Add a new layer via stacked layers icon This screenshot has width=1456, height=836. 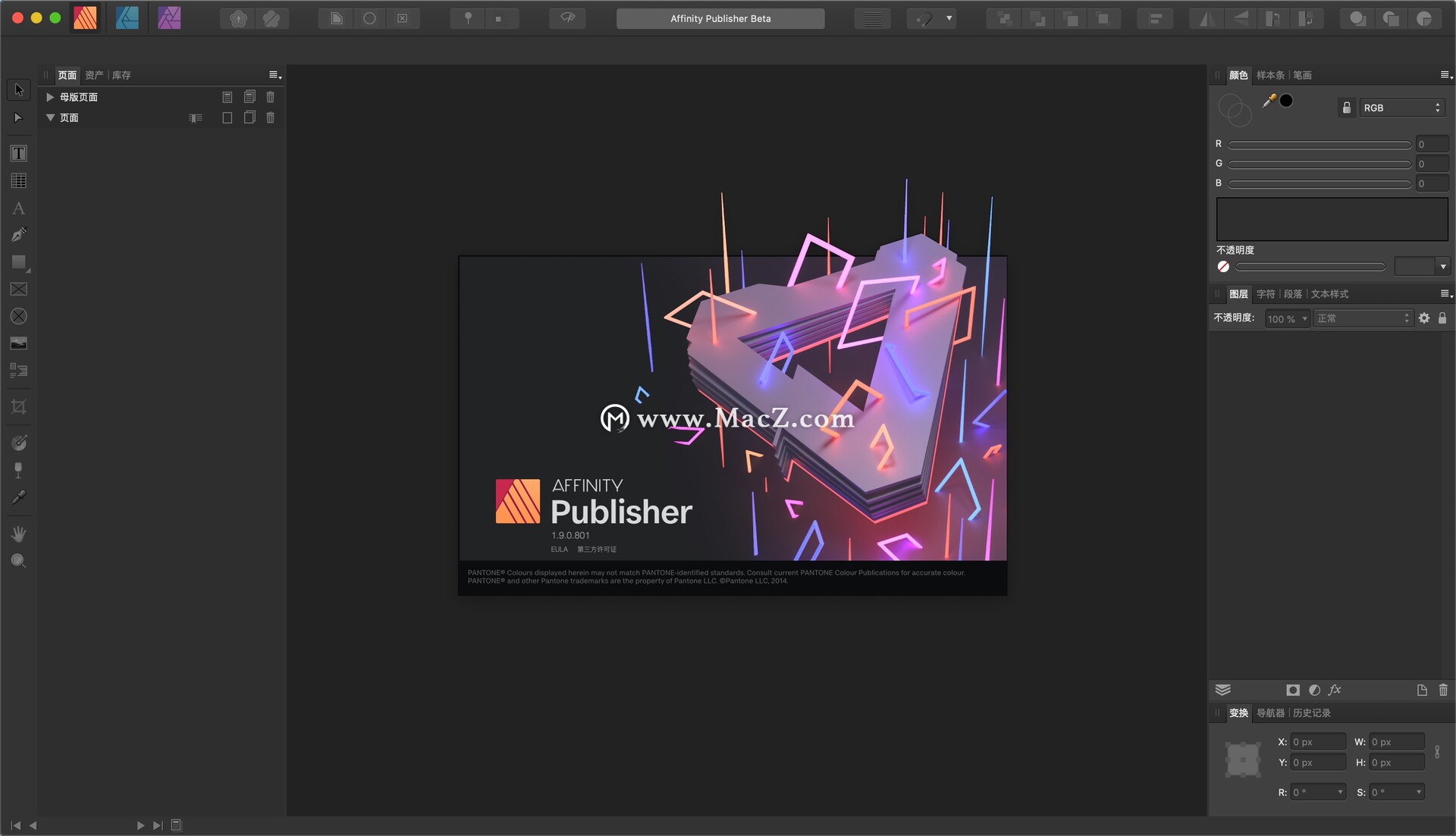[x=1222, y=690]
